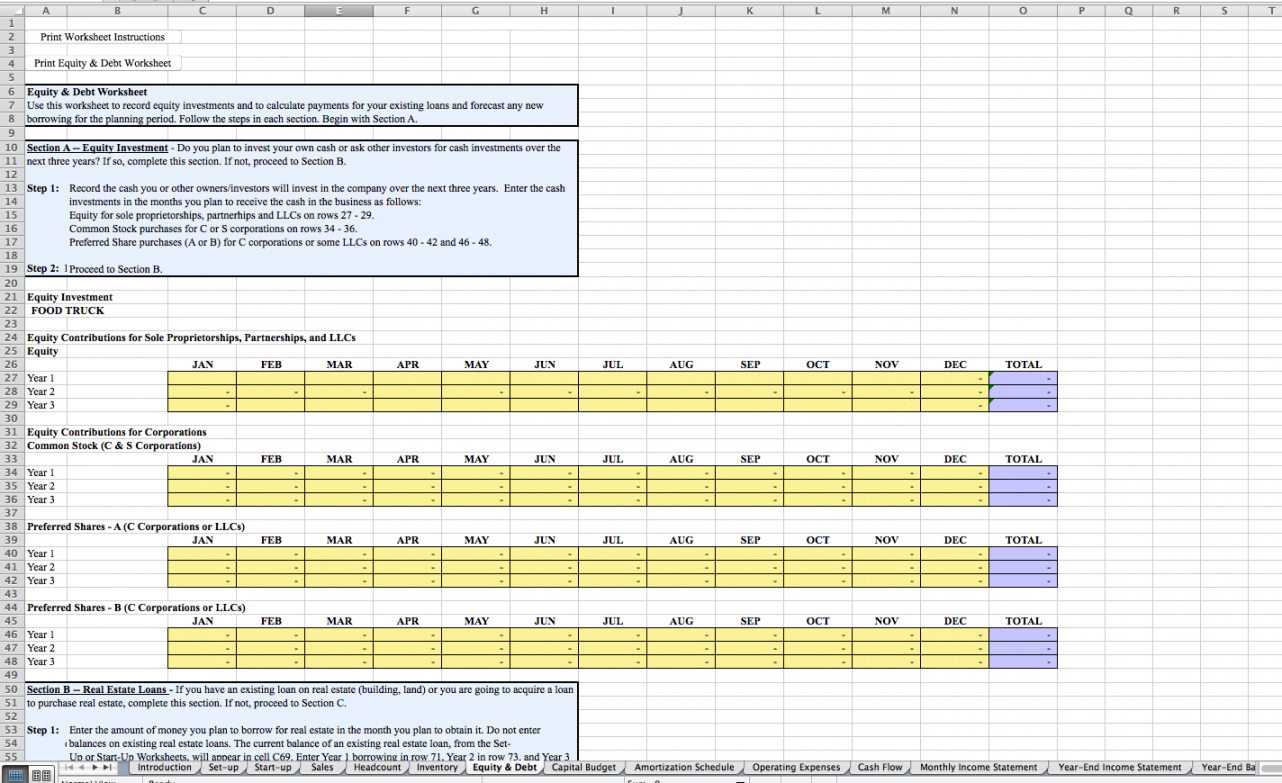Viewport: 1282px width, 783px height.
Task: Click OCT header in row 45
Action: click(x=818, y=621)
